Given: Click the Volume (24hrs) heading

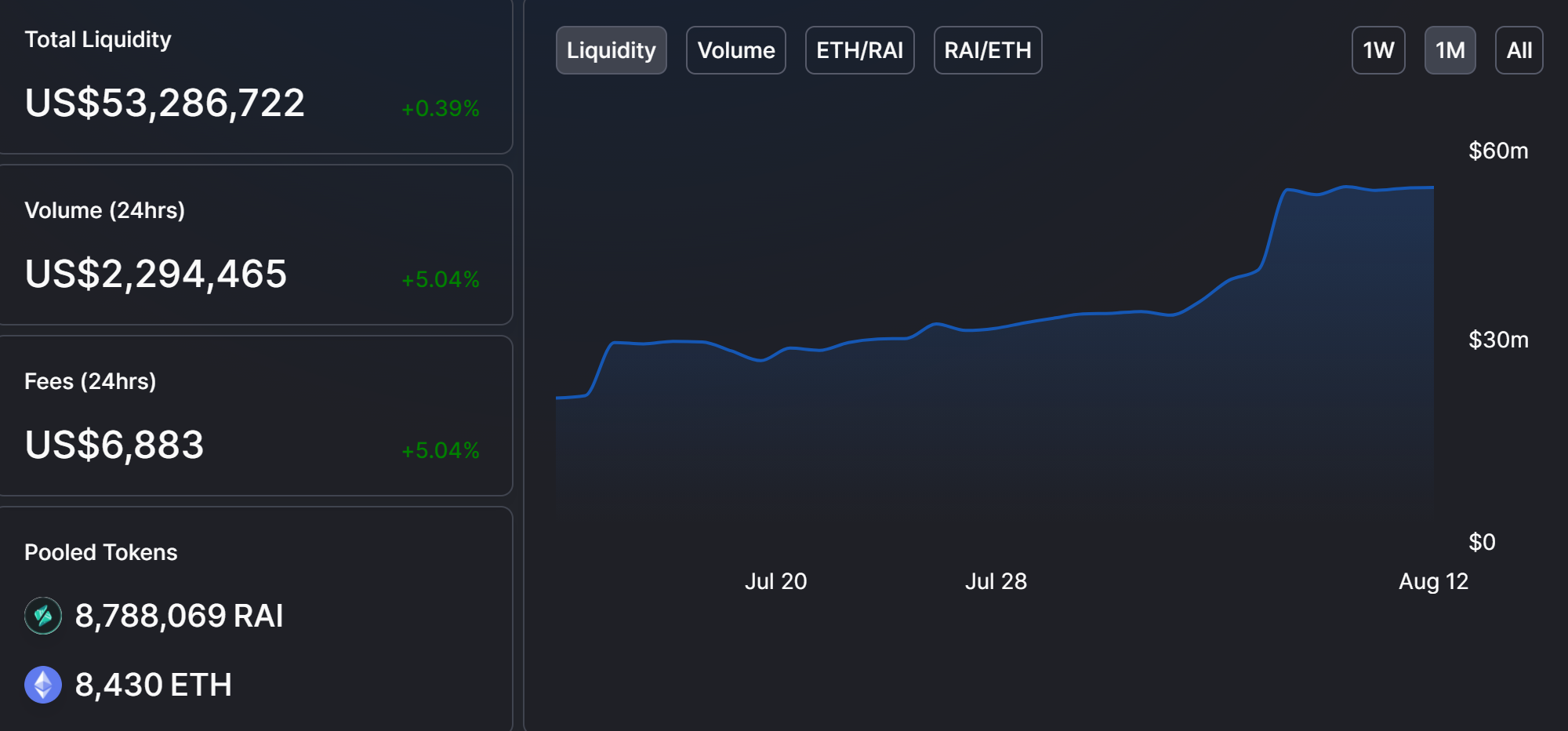Looking at the screenshot, I should coord(105,210).
